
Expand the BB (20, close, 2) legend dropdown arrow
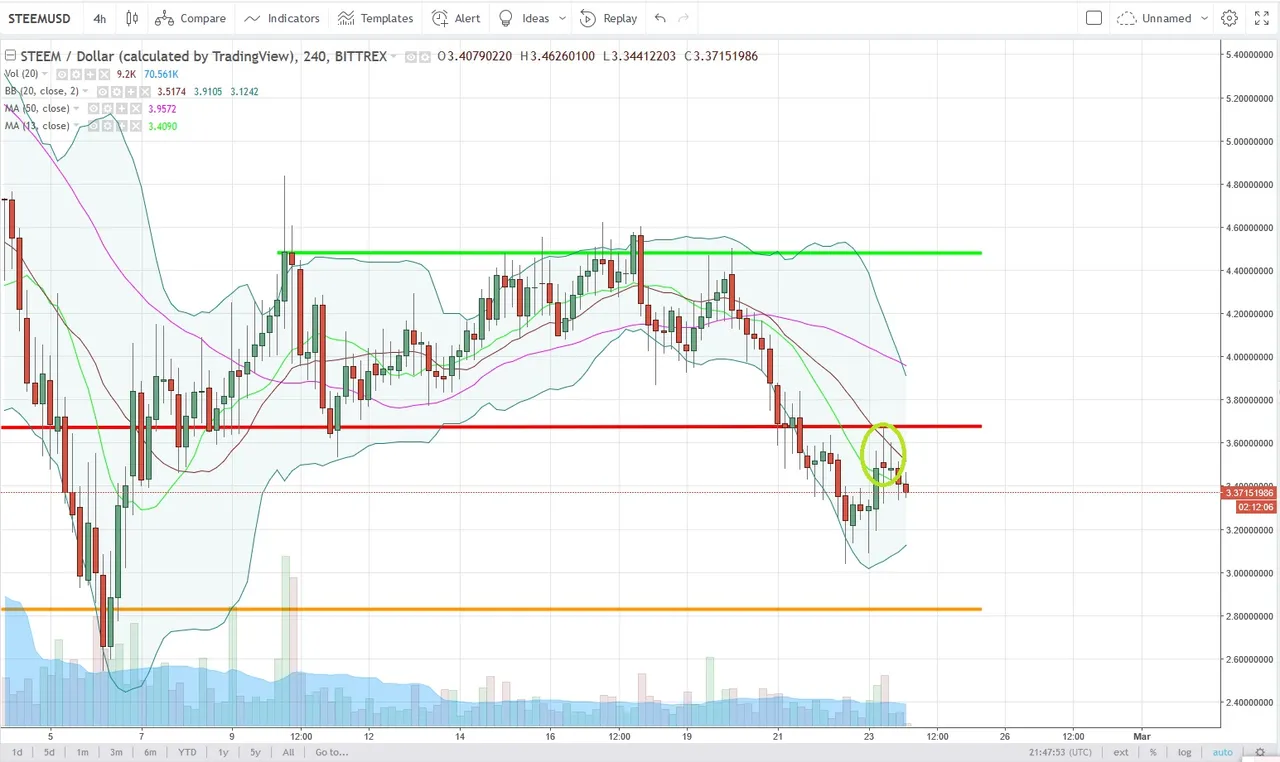86,91
